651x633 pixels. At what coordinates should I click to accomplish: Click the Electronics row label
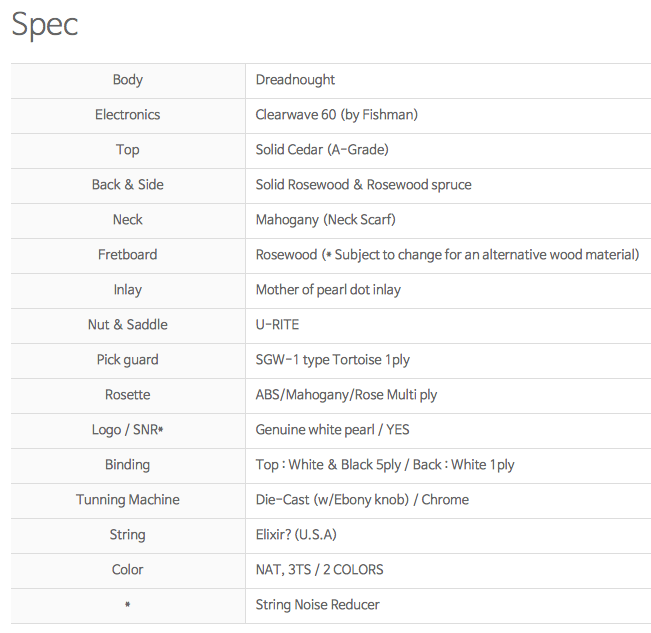click(x=128, y=115)
